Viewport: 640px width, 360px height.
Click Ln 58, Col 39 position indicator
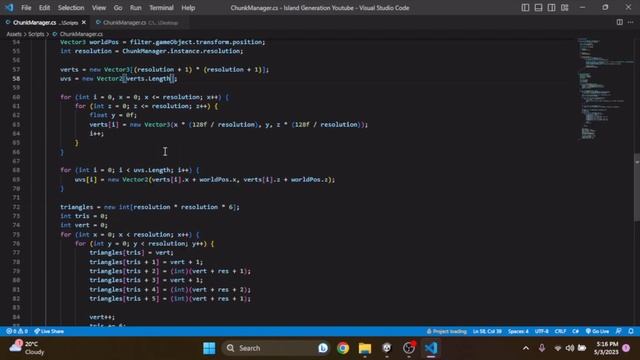pyautogui.click(x=487, y=331)
